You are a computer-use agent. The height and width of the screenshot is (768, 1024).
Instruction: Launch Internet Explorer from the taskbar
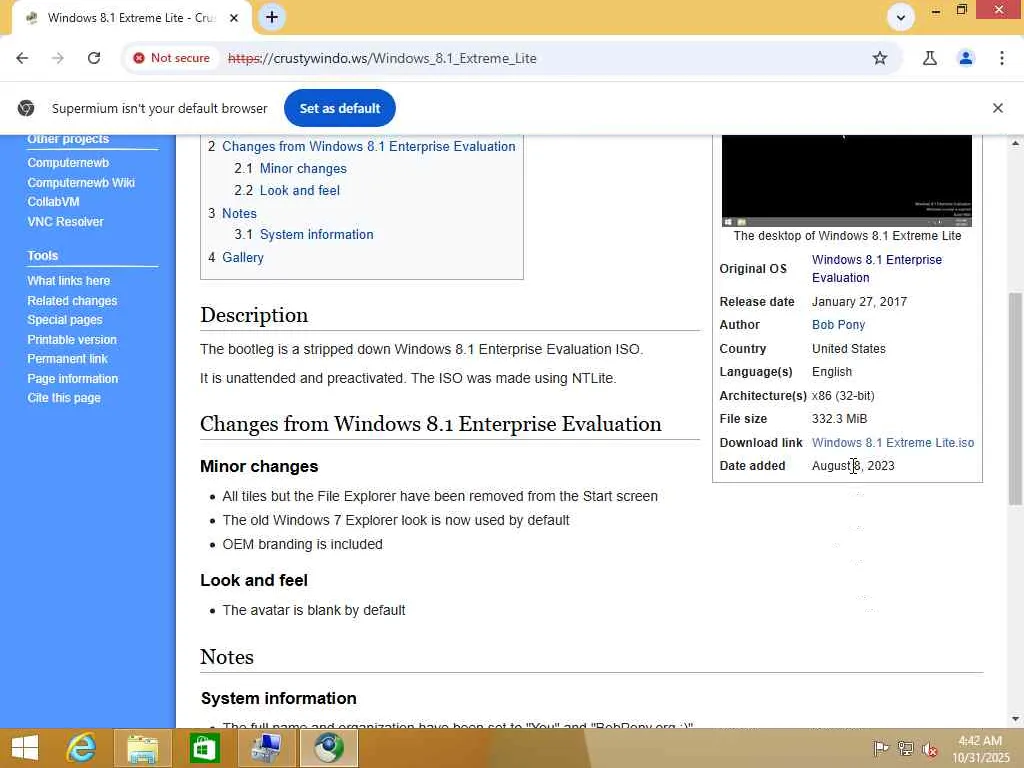click(x=82, y=748)
